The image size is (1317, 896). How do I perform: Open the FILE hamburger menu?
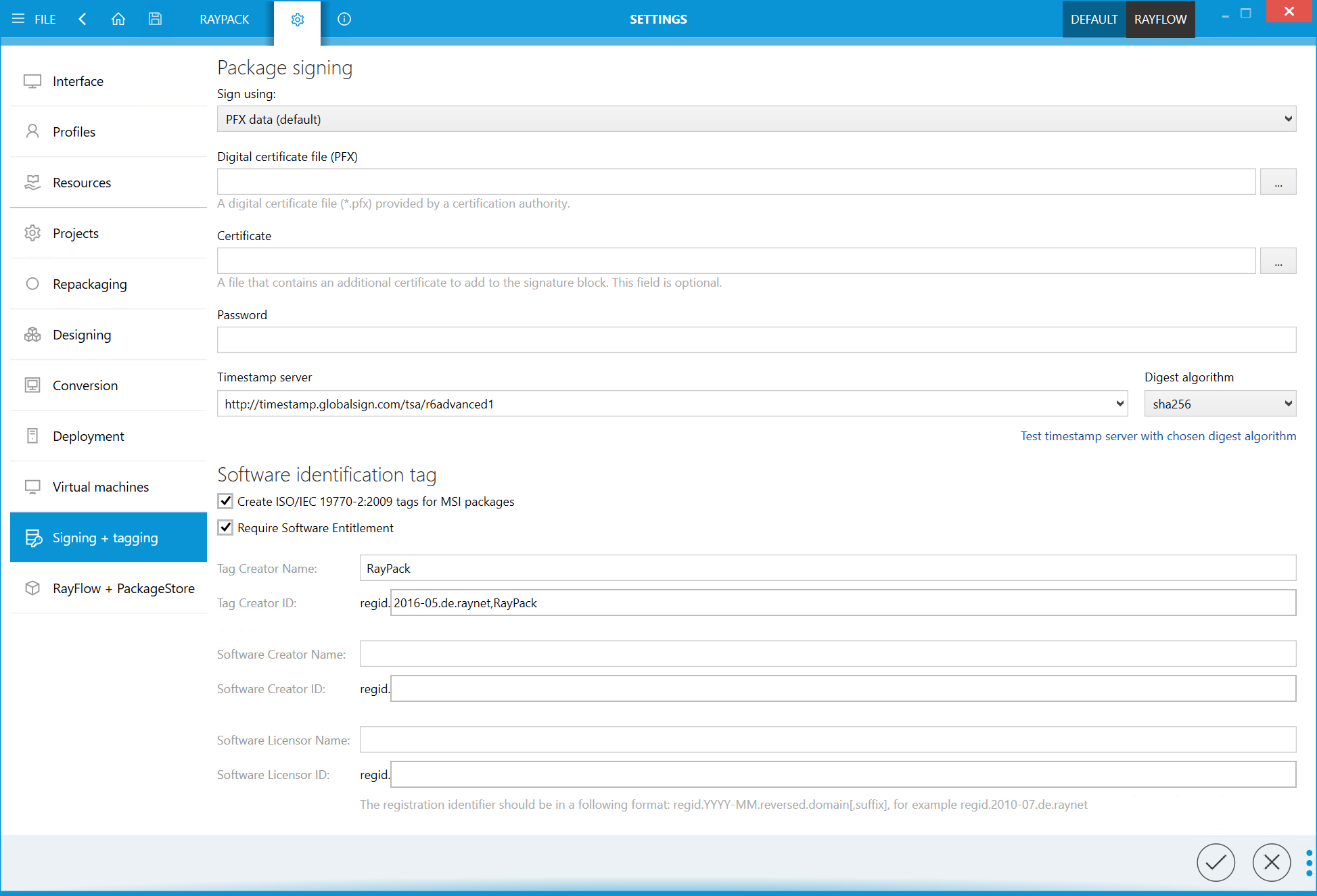18,19
